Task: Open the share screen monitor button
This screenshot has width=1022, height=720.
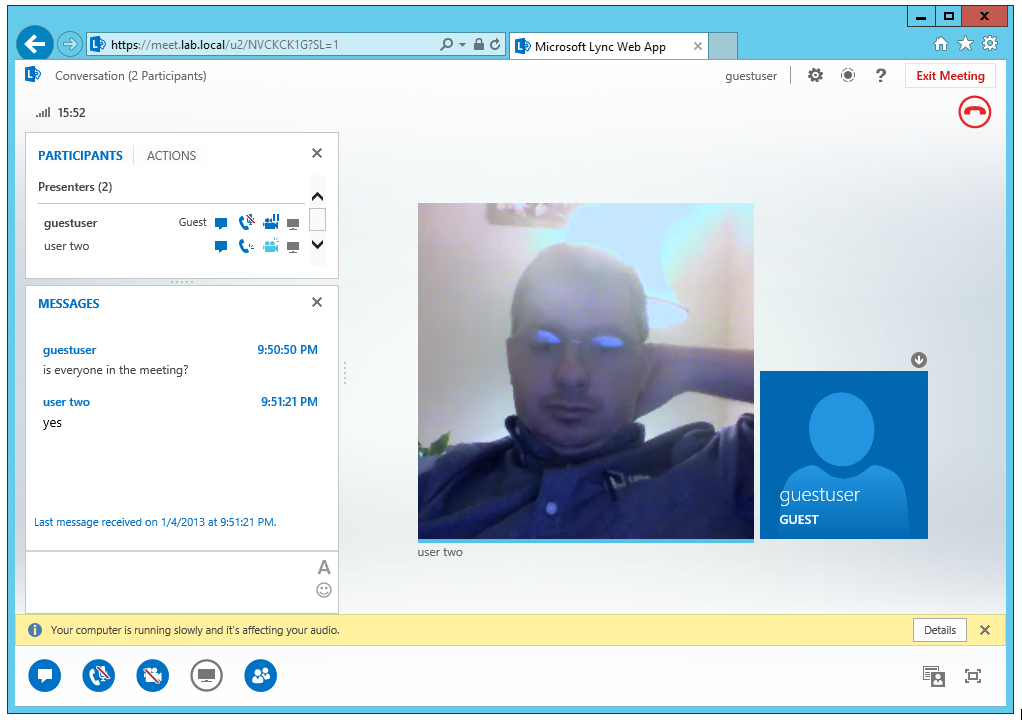Action: coord(207,676)
